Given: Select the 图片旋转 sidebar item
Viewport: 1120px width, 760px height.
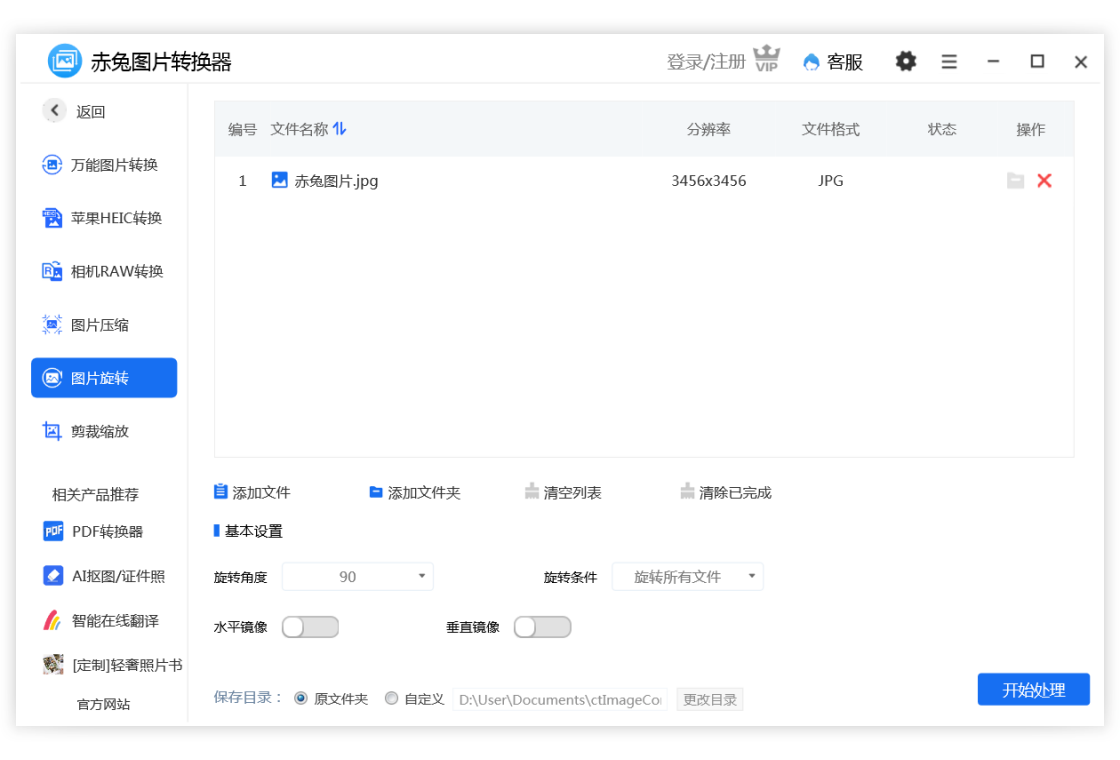Looking at the screenshot, I should point(104,378).
